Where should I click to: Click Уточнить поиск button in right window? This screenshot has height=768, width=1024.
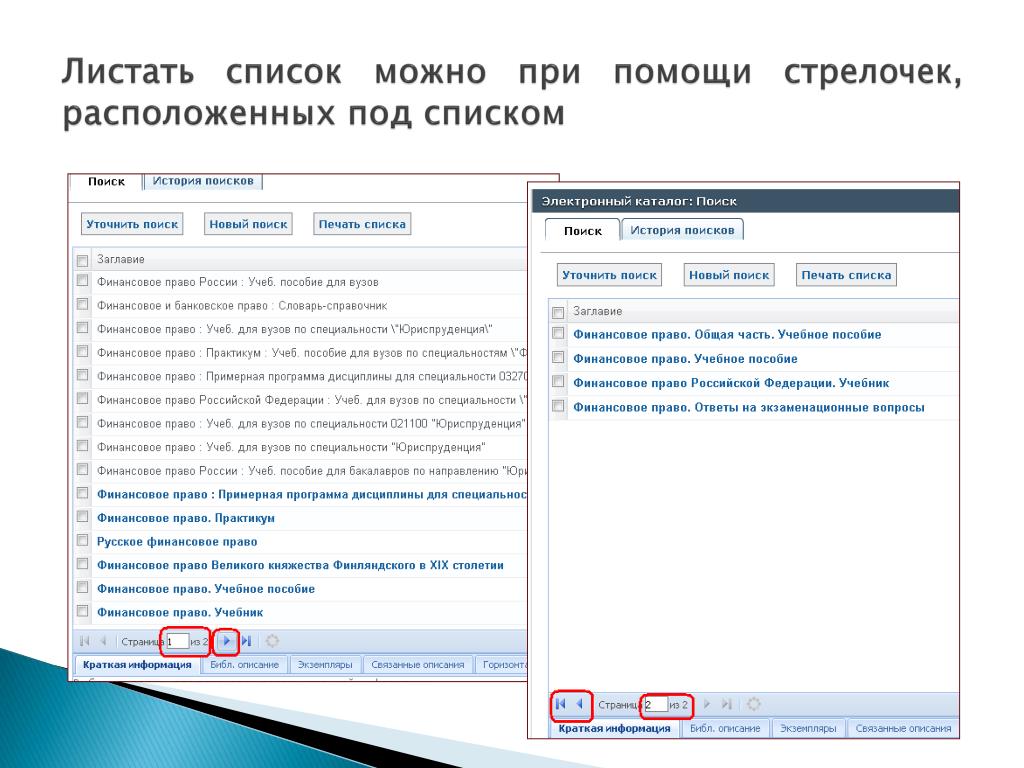coord(609,275)
